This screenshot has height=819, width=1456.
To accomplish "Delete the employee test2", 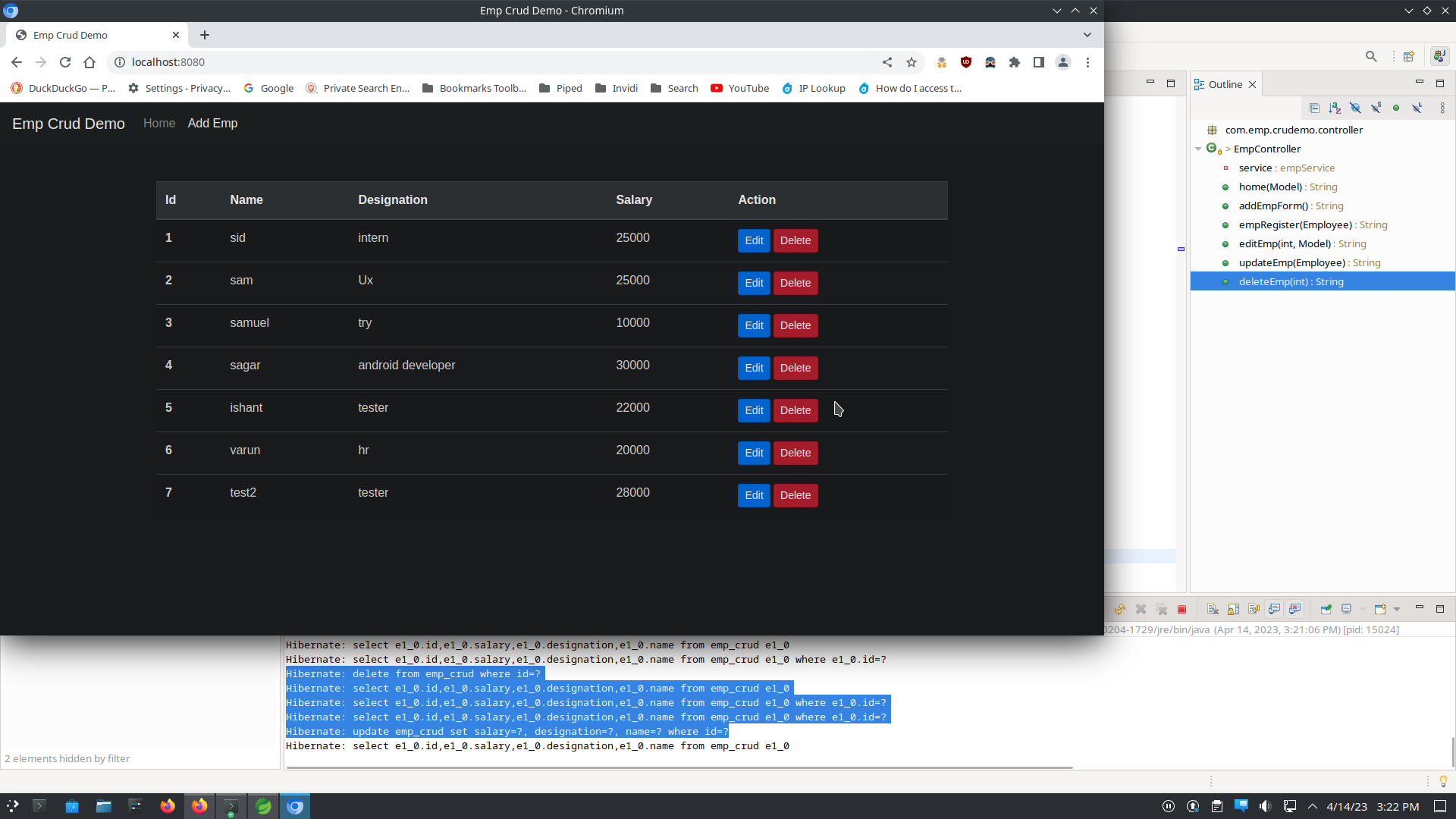I will (795, 495).
